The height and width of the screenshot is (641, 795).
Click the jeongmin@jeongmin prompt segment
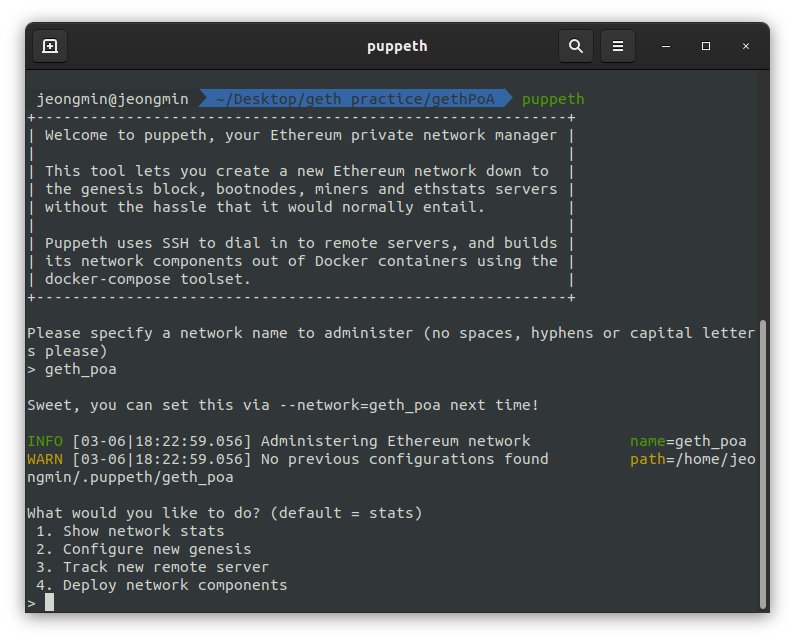[112, 99]
